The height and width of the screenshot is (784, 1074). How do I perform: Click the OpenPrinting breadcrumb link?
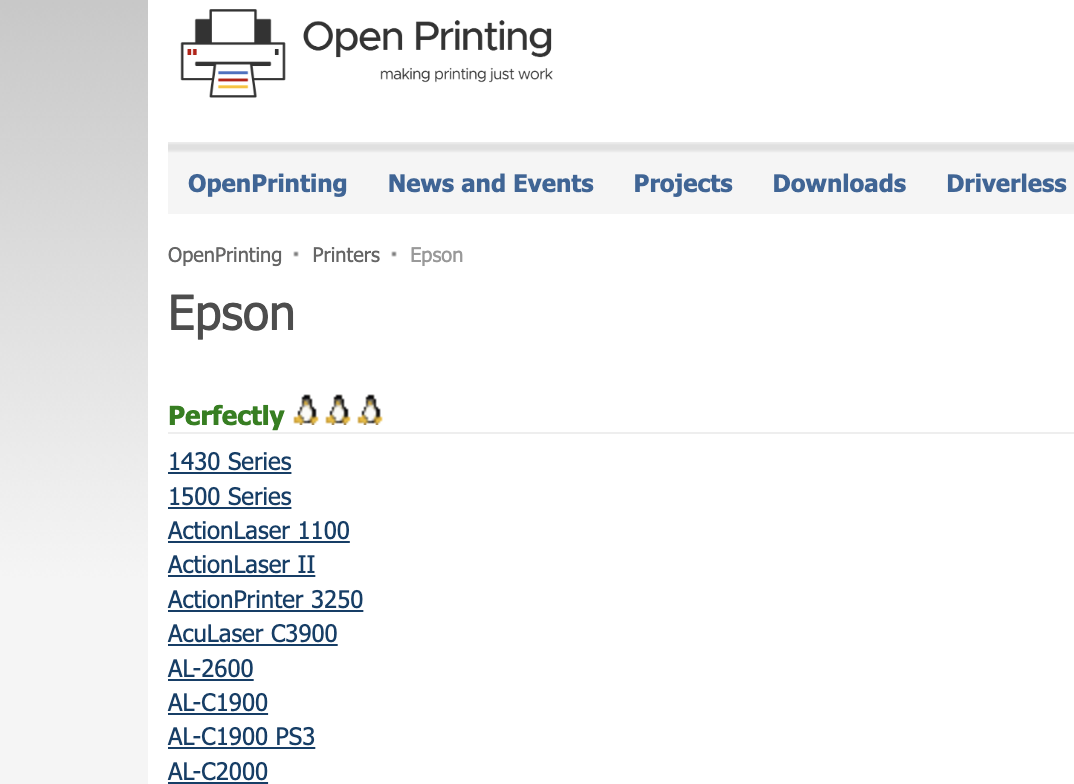[x=225, y=255]
